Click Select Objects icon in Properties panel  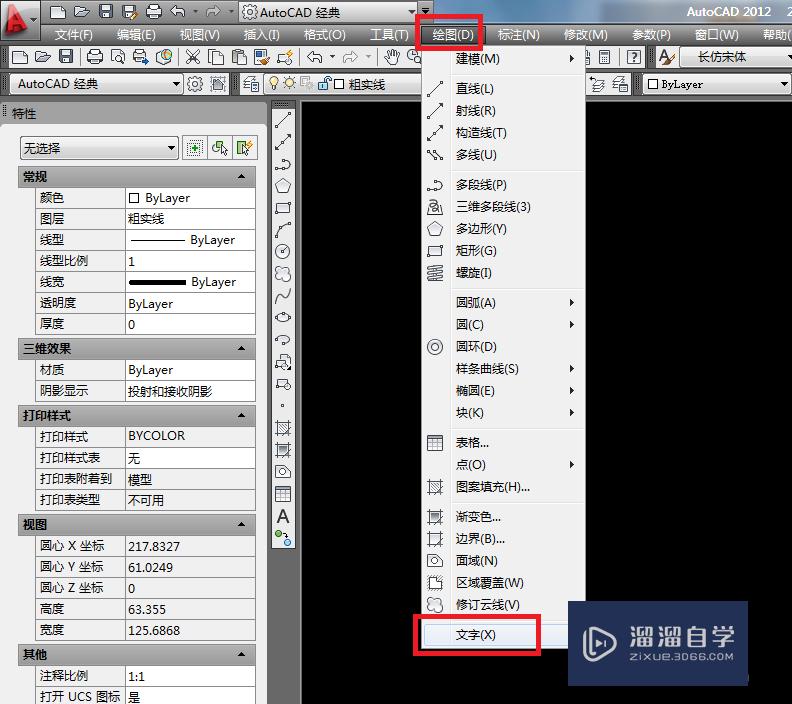pos(220,148)
